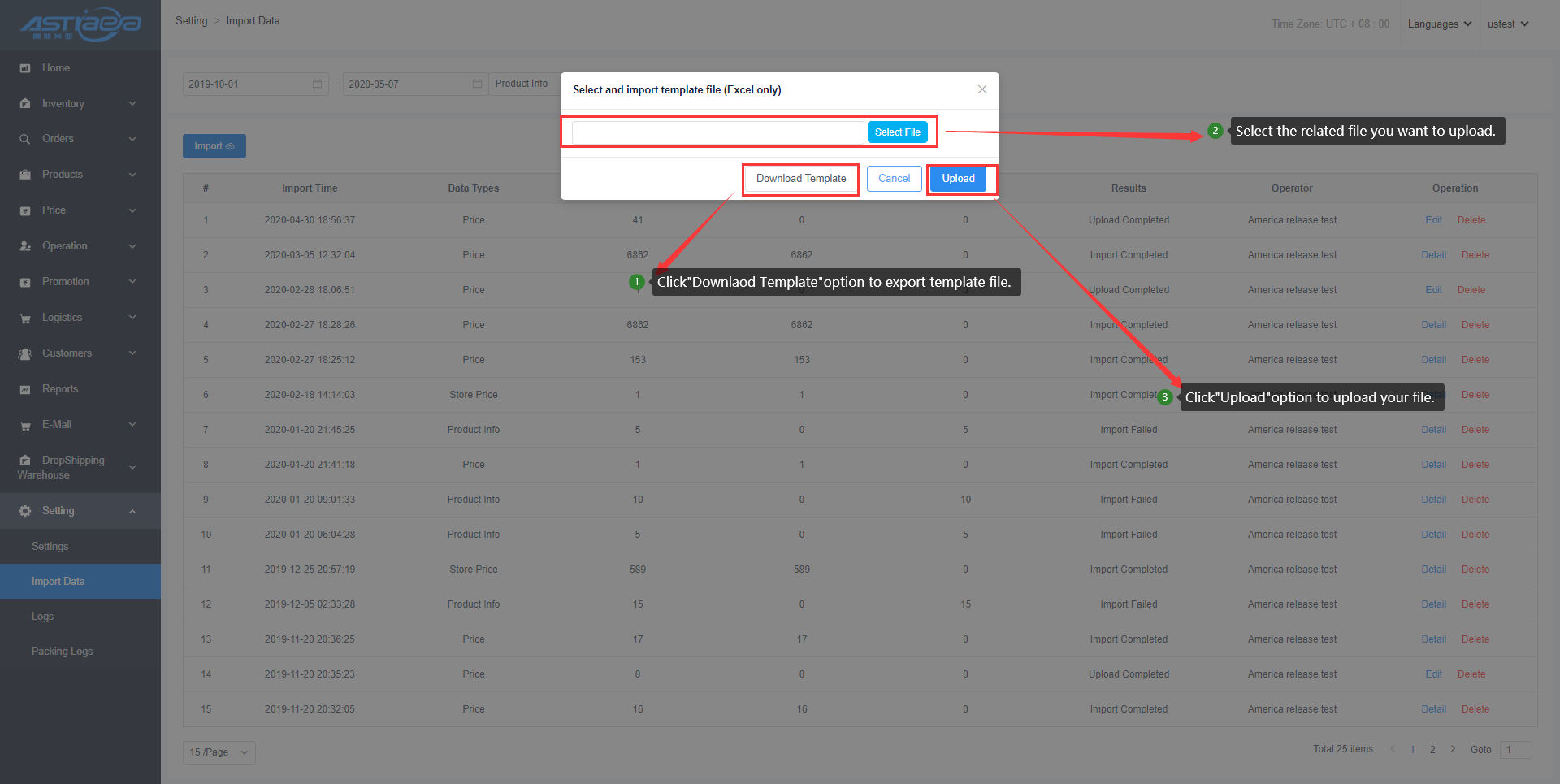Expand the Products menu chevron

(x=132, y=175)
